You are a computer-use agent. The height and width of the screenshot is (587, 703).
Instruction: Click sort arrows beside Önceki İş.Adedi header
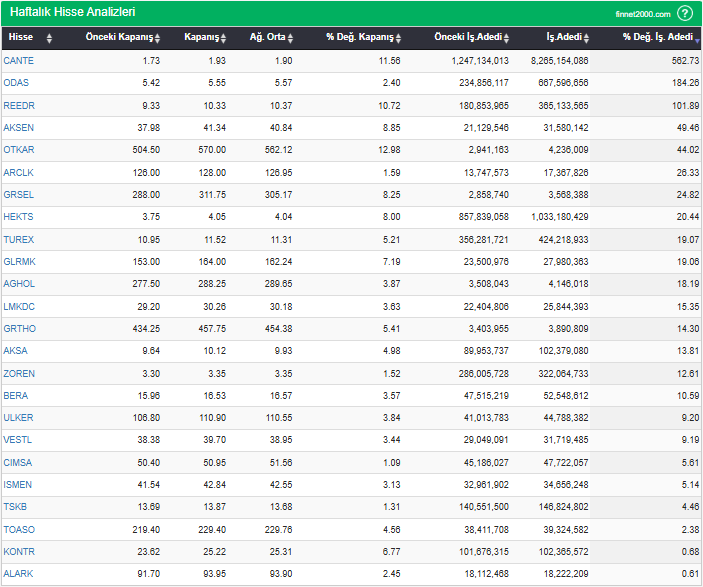[x=506, y=38]
